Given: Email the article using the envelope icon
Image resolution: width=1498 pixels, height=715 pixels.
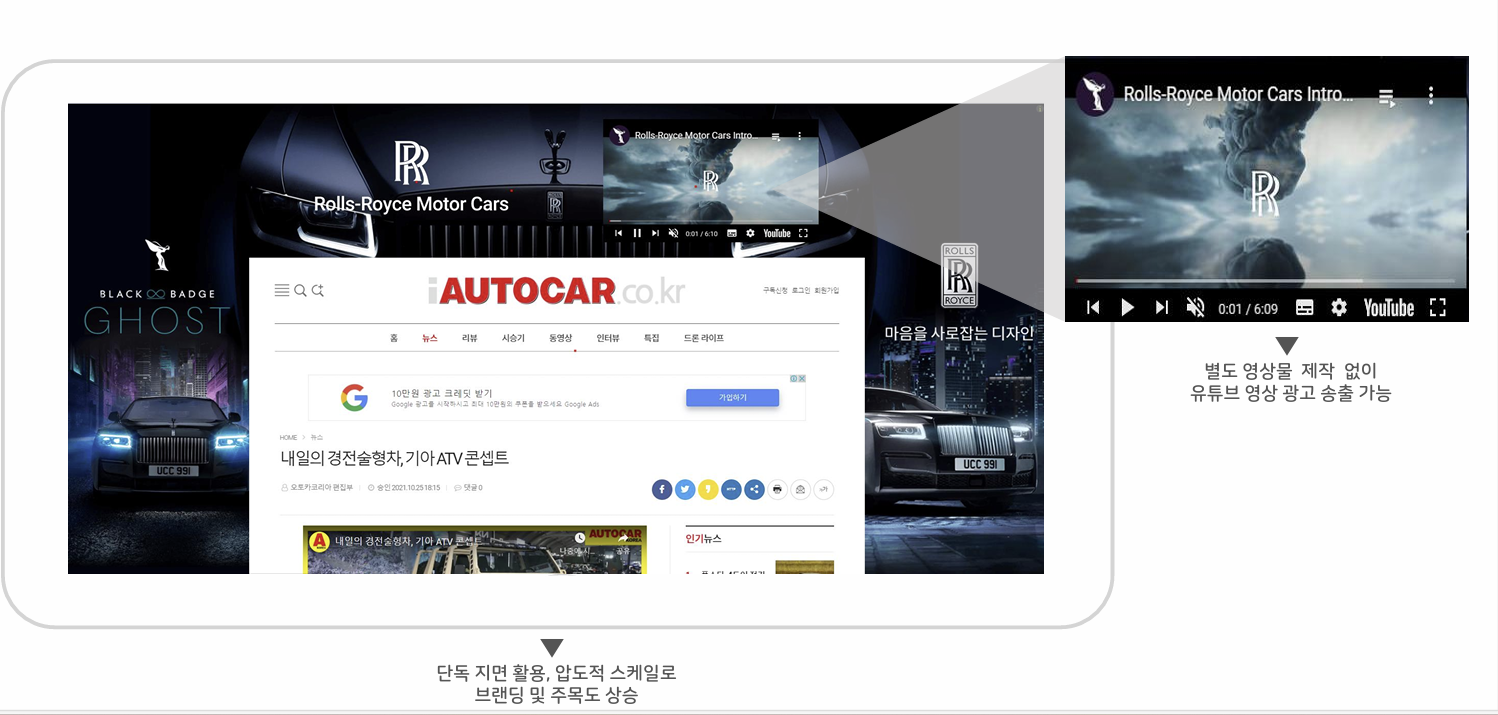Looking at the screenshot, I should pos(801,489).
